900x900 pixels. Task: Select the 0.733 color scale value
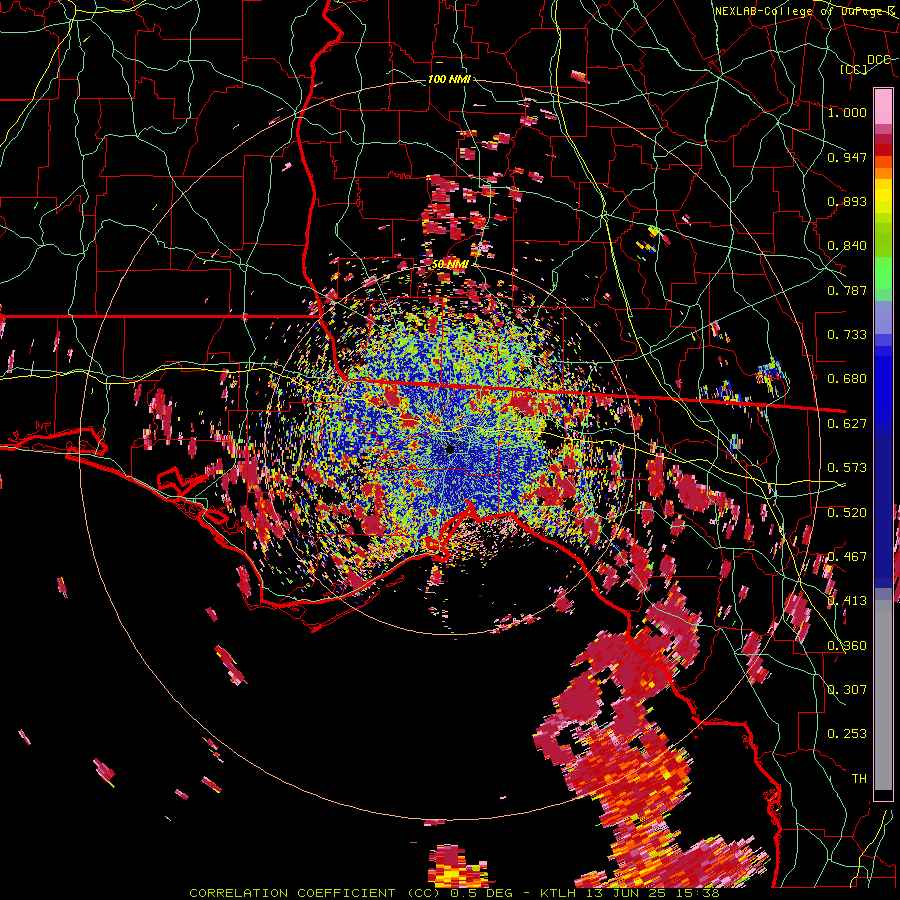coord(847,335)
